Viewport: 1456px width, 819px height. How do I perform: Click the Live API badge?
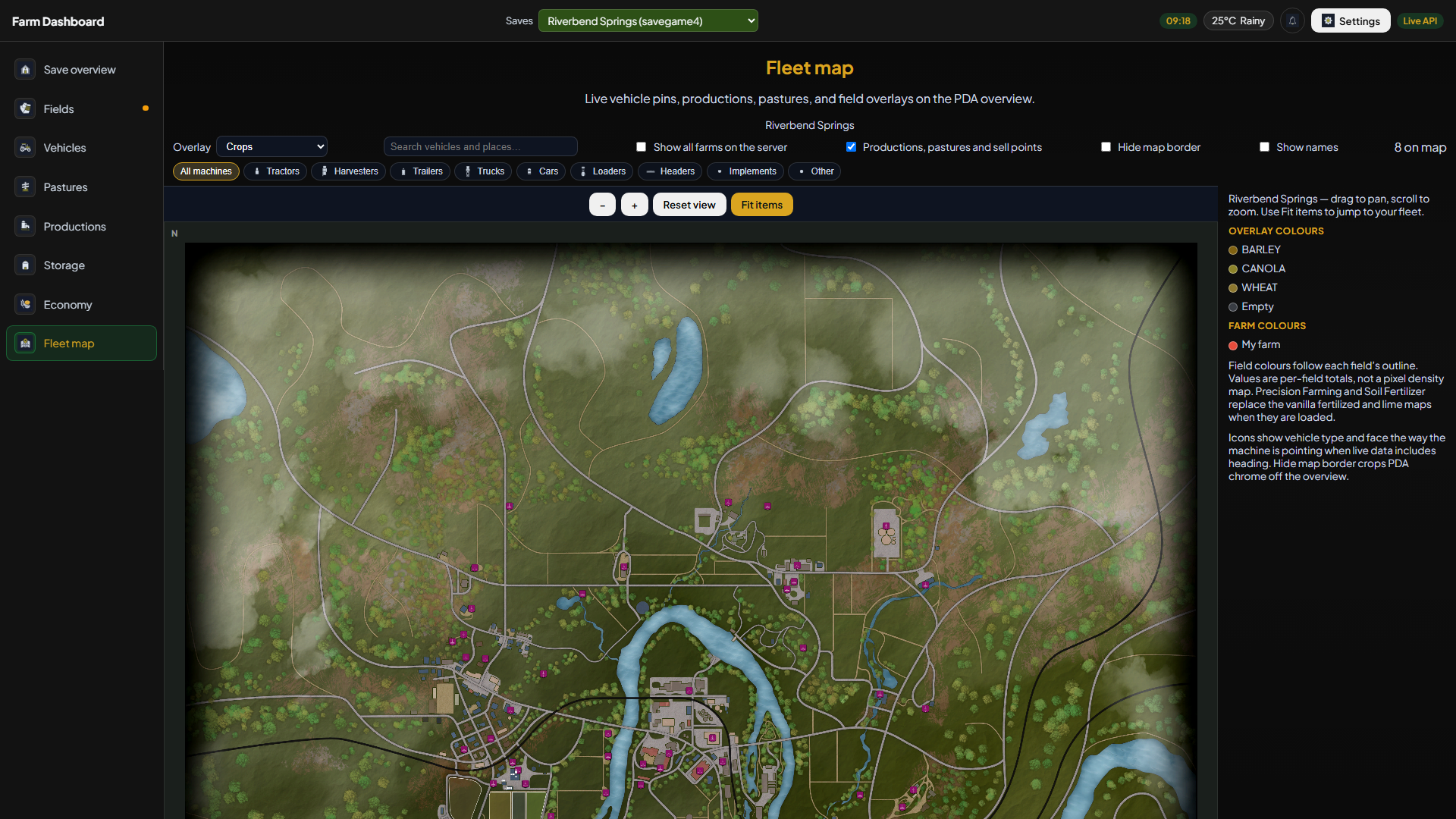1420,21
